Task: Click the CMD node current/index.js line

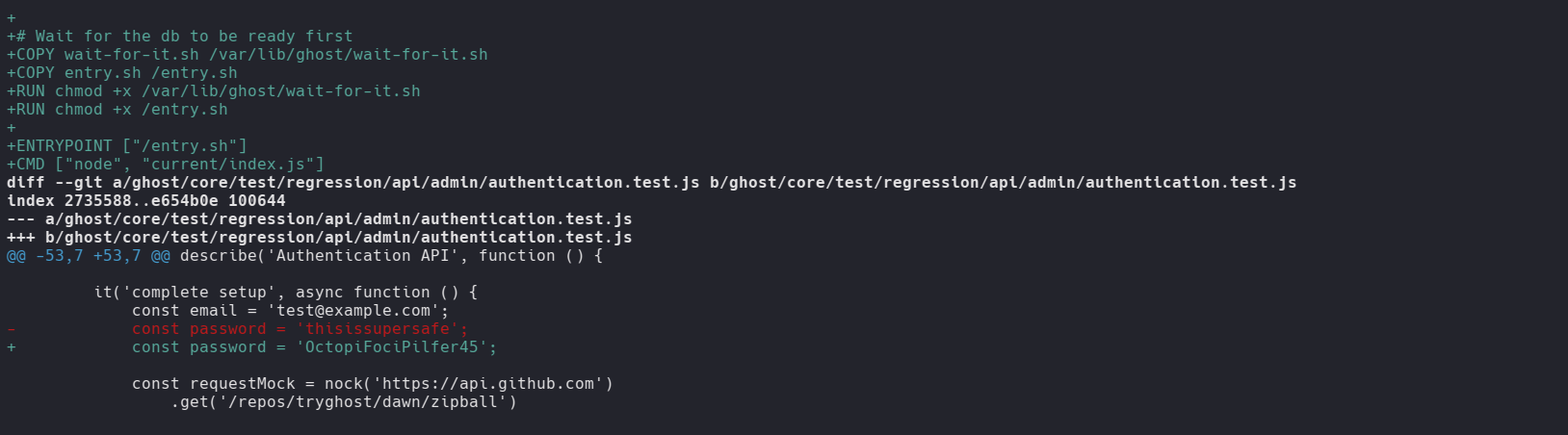Action: point(166,165)
